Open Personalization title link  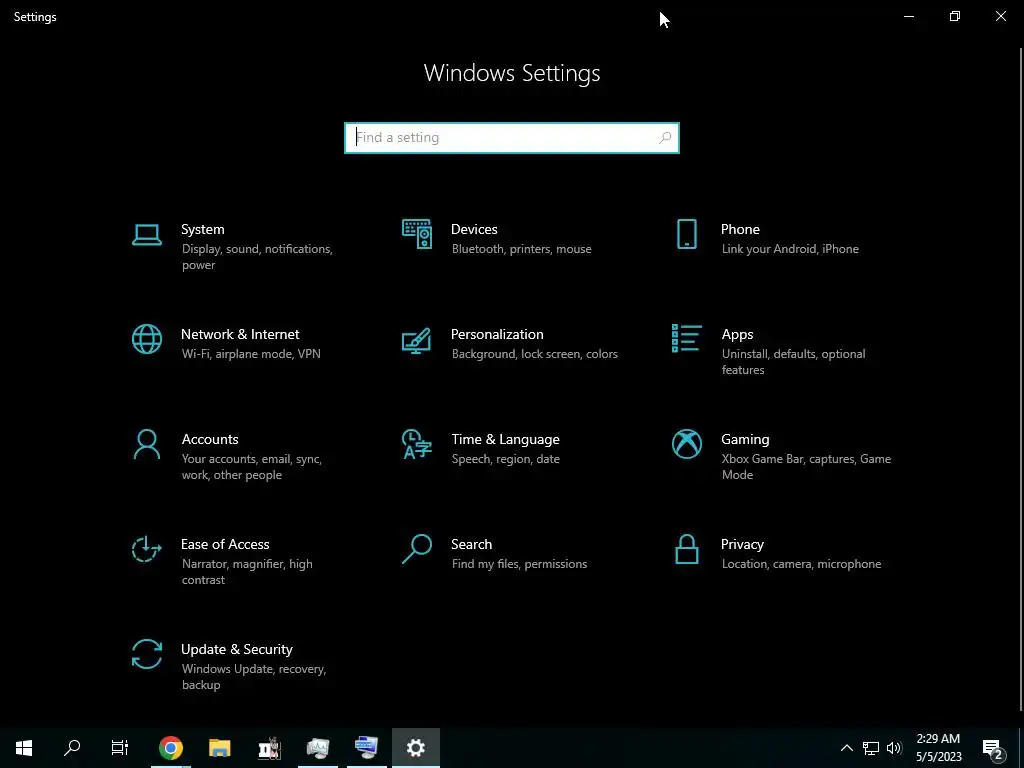(497, 334)
